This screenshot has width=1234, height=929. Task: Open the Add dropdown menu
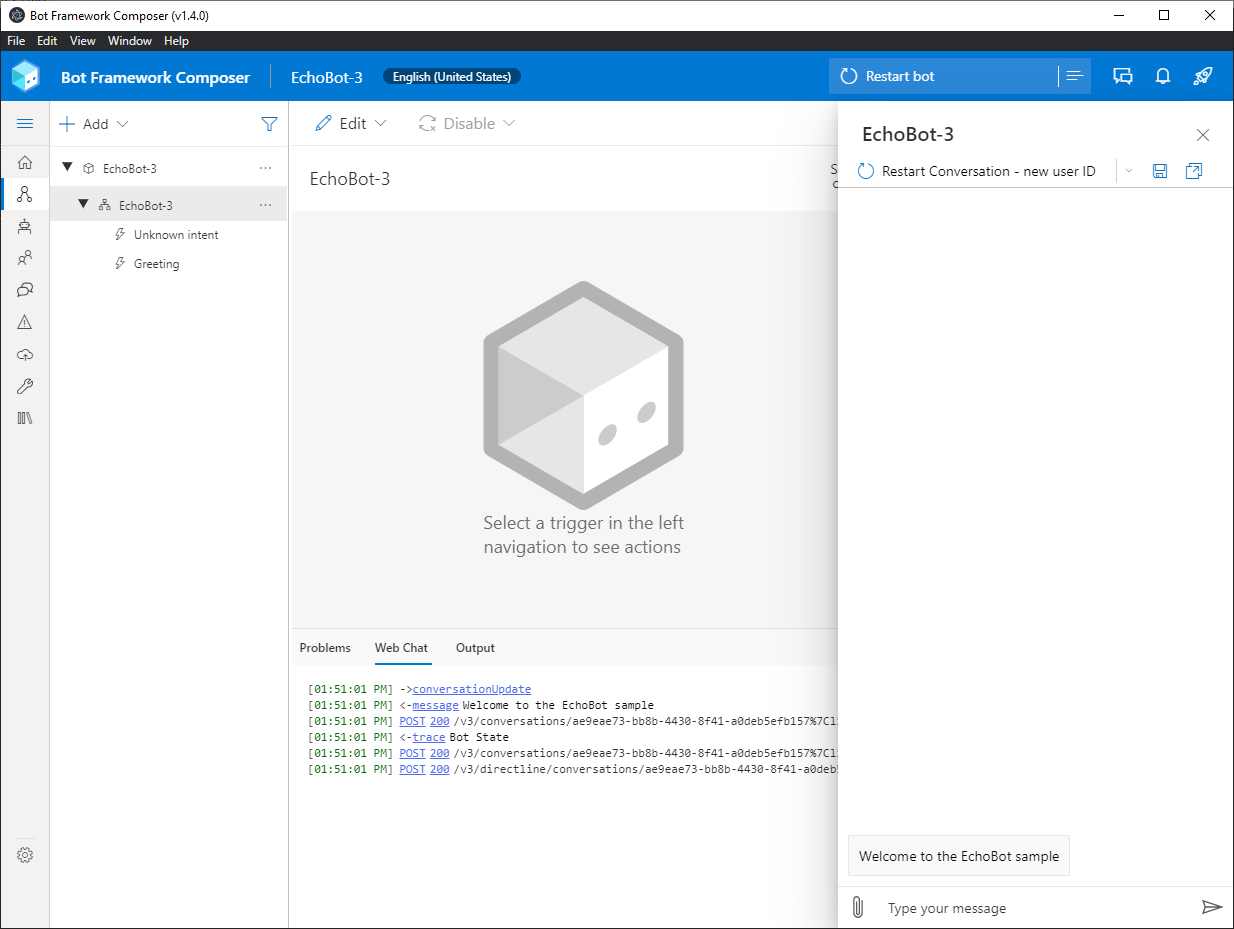pyautogui.click(x=94, y=124)
